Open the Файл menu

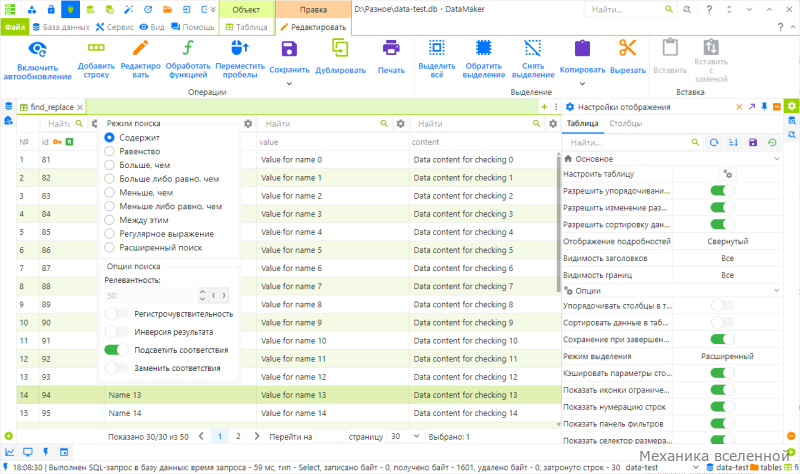(15, 27)
